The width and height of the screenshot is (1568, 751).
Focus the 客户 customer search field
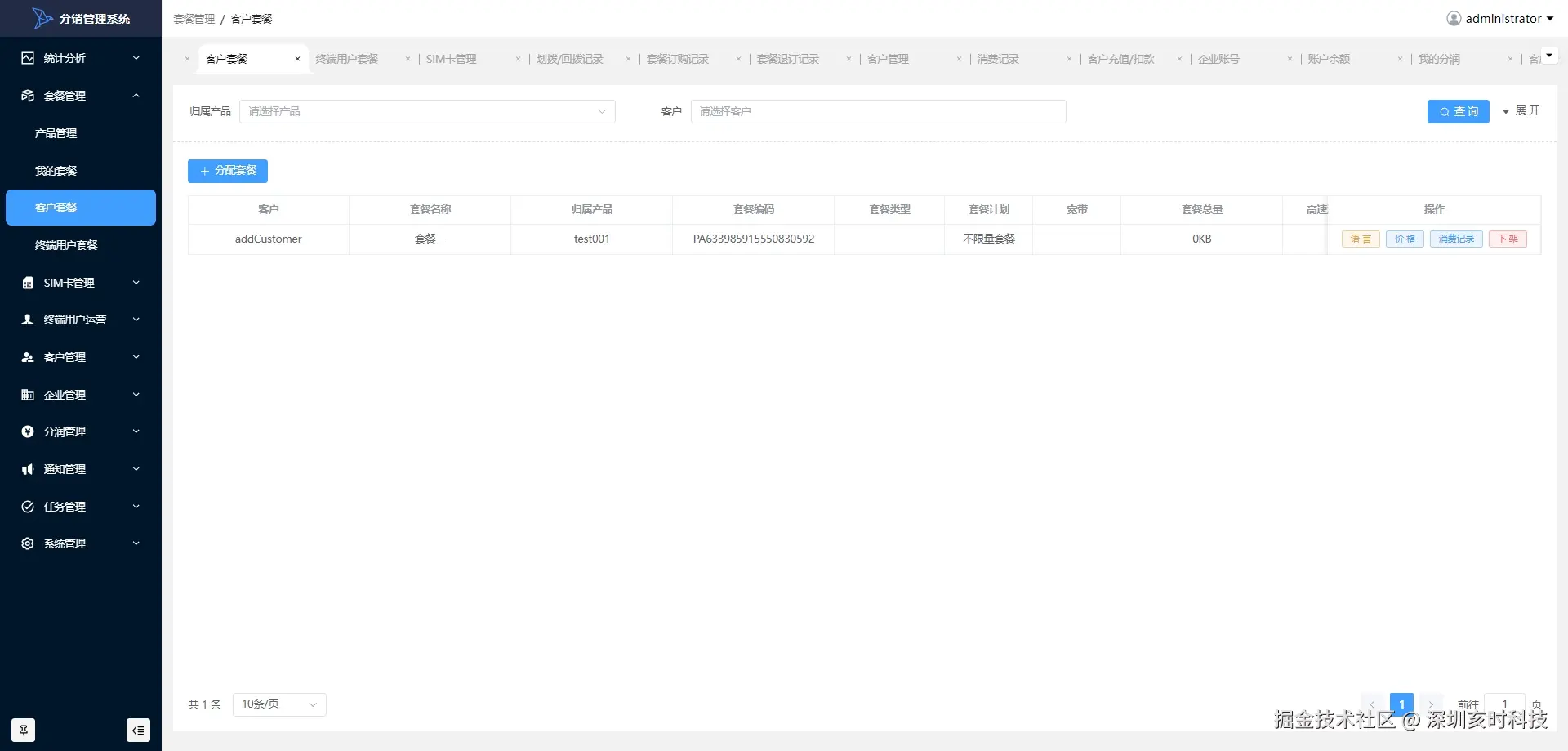[878, 111]
